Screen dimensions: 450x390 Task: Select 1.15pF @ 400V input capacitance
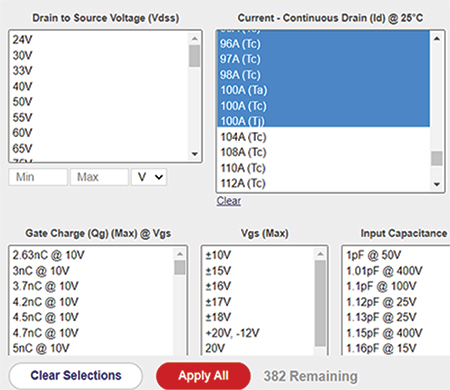tap(397, 333)
